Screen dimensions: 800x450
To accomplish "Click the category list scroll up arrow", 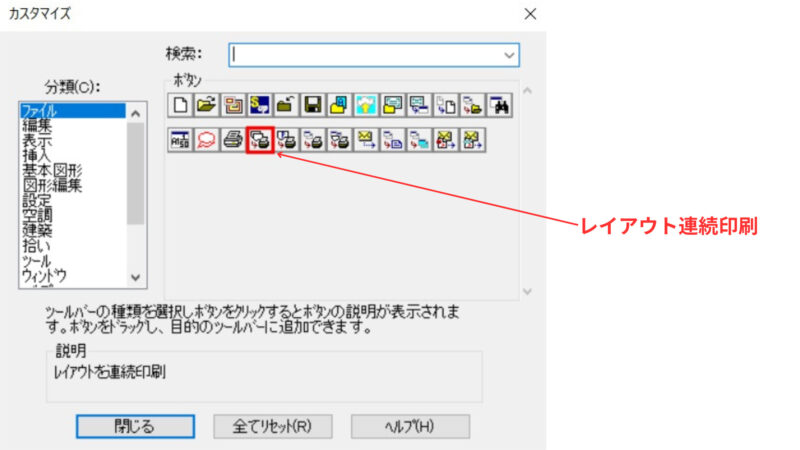I will (x=135, y=113).
